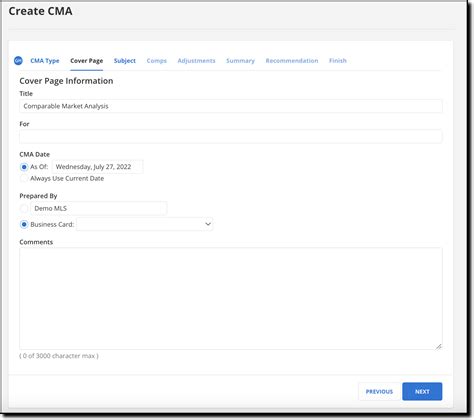The width and height of the screenshot is (474, 420).
Task: Click inside the Comments text area
Action: (231, 298)
